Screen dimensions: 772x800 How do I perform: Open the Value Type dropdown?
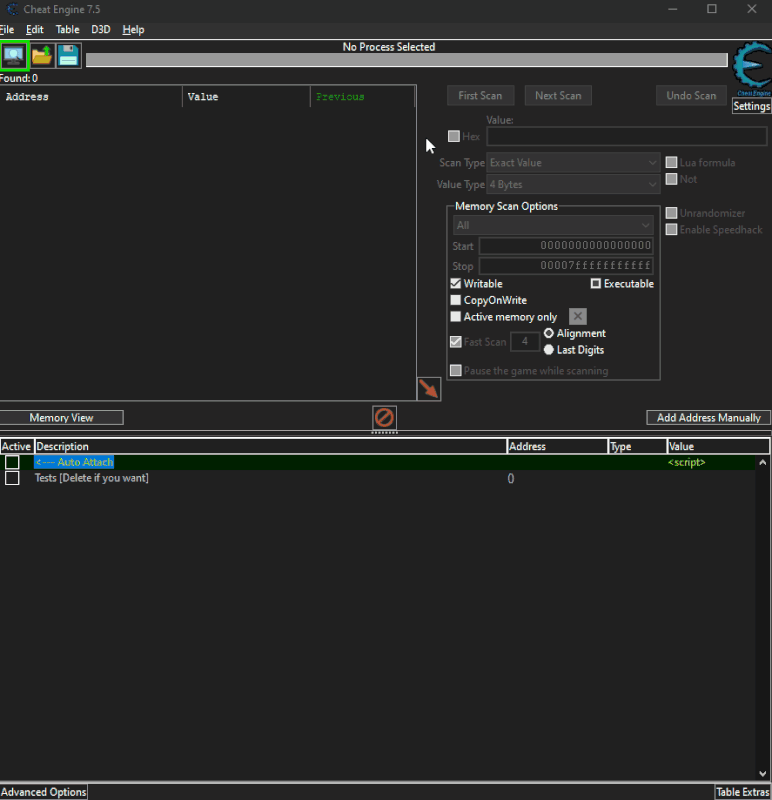tap(574, 185)
